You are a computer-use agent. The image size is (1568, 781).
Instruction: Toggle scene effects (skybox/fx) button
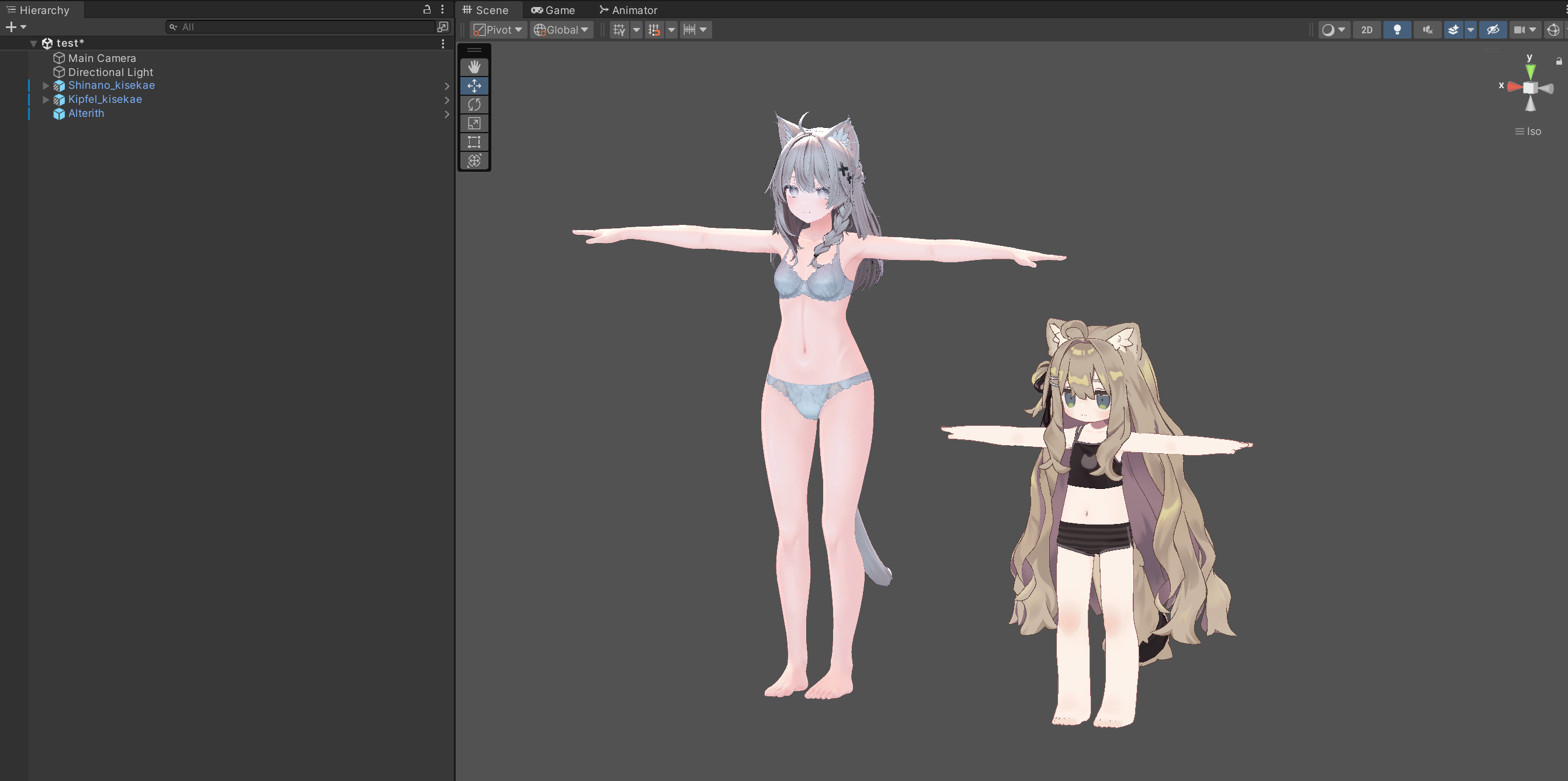(1453, 30)
